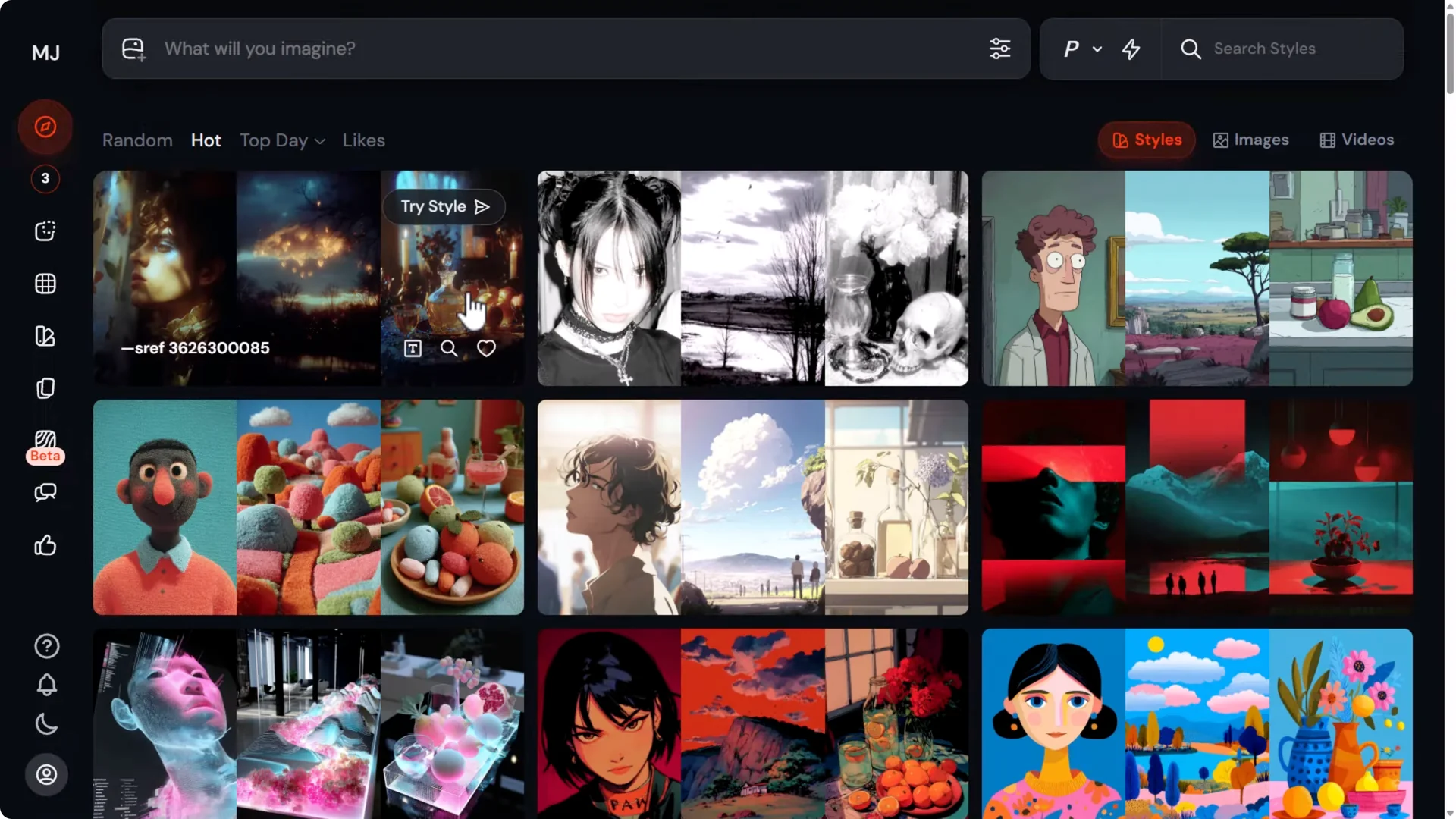Open notifications bell icon
1456x819 pixels.
(x=46, y=685)
